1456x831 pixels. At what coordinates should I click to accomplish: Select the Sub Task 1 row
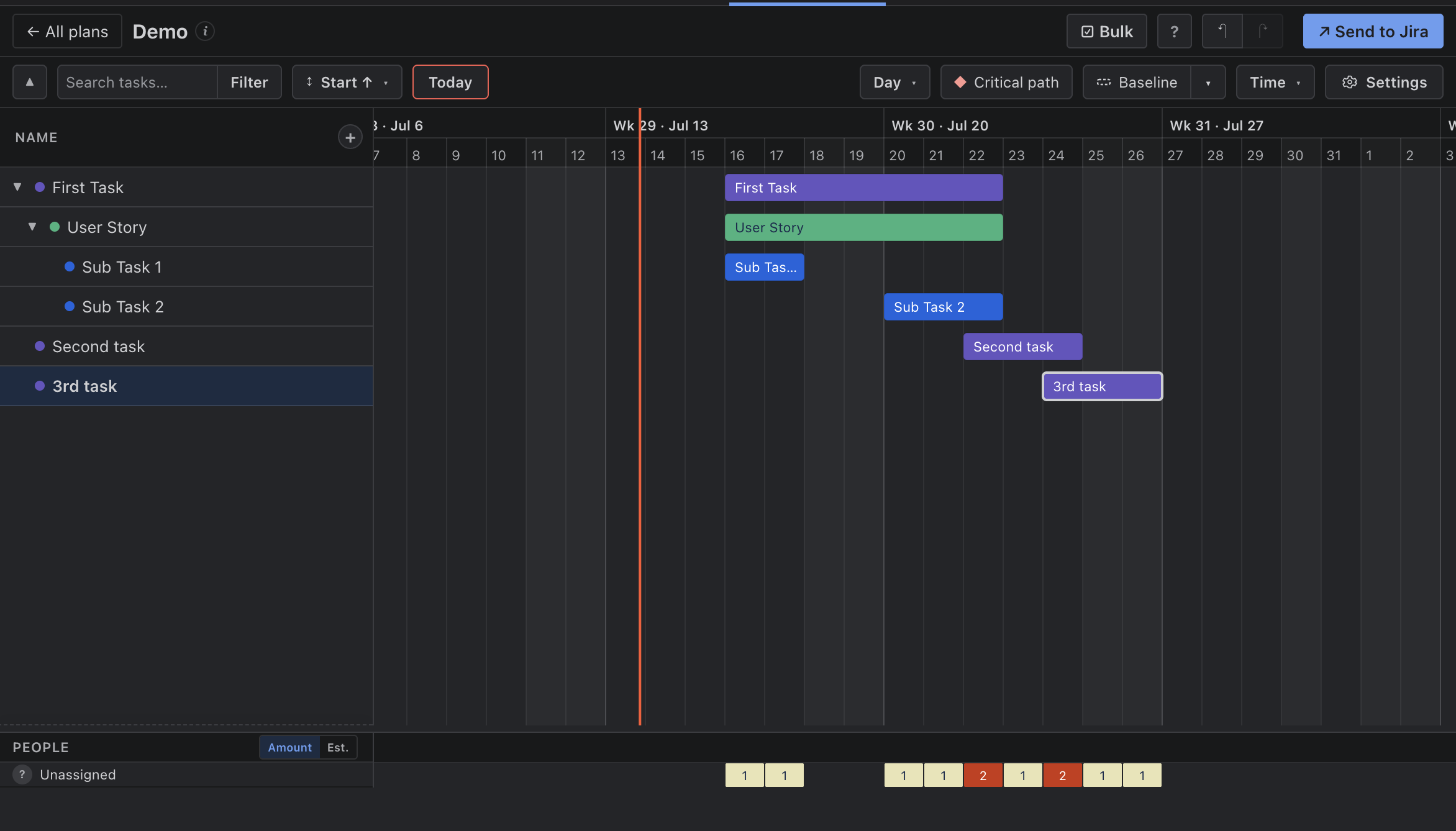coord(186,266)
